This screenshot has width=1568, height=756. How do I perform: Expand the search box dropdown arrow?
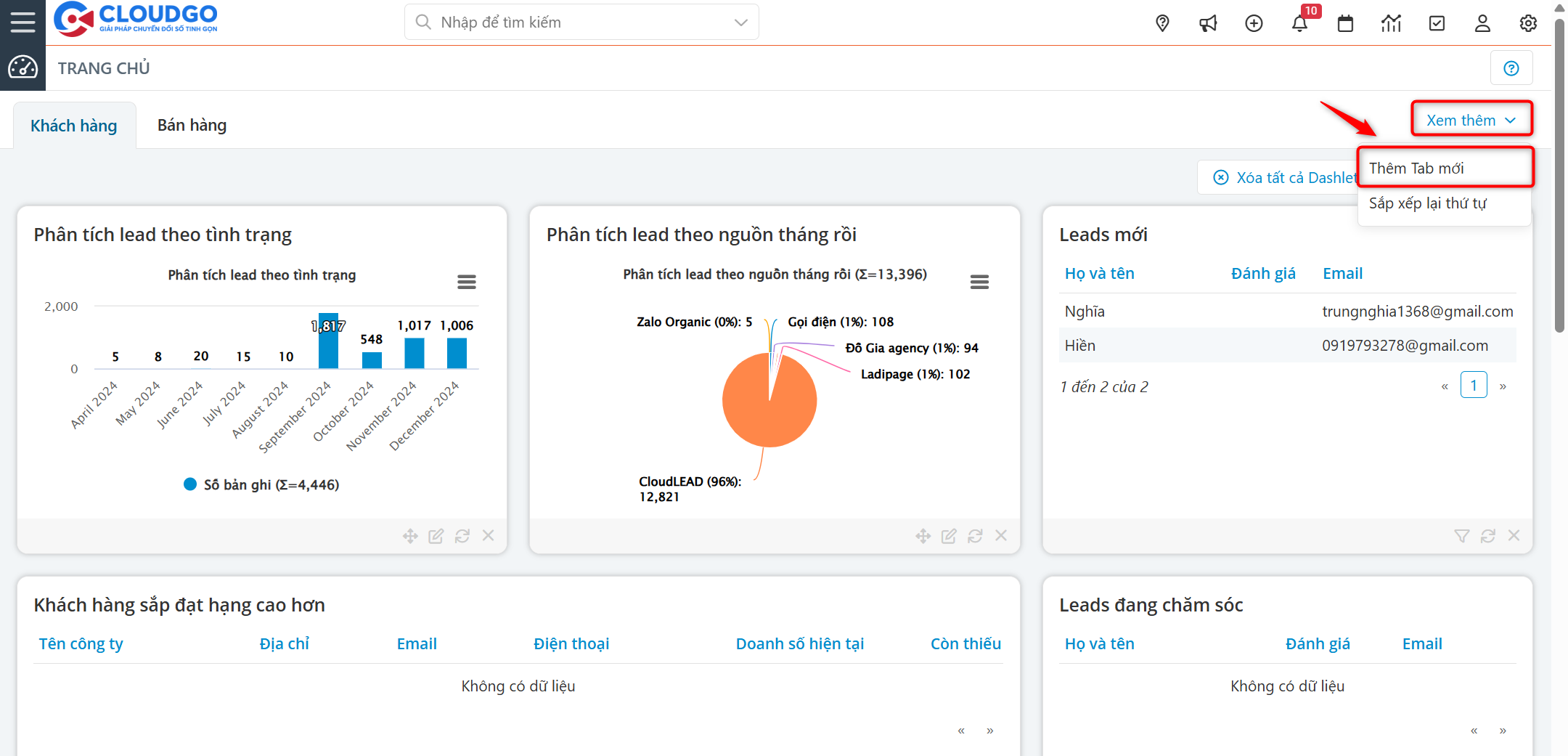[740, 23]
